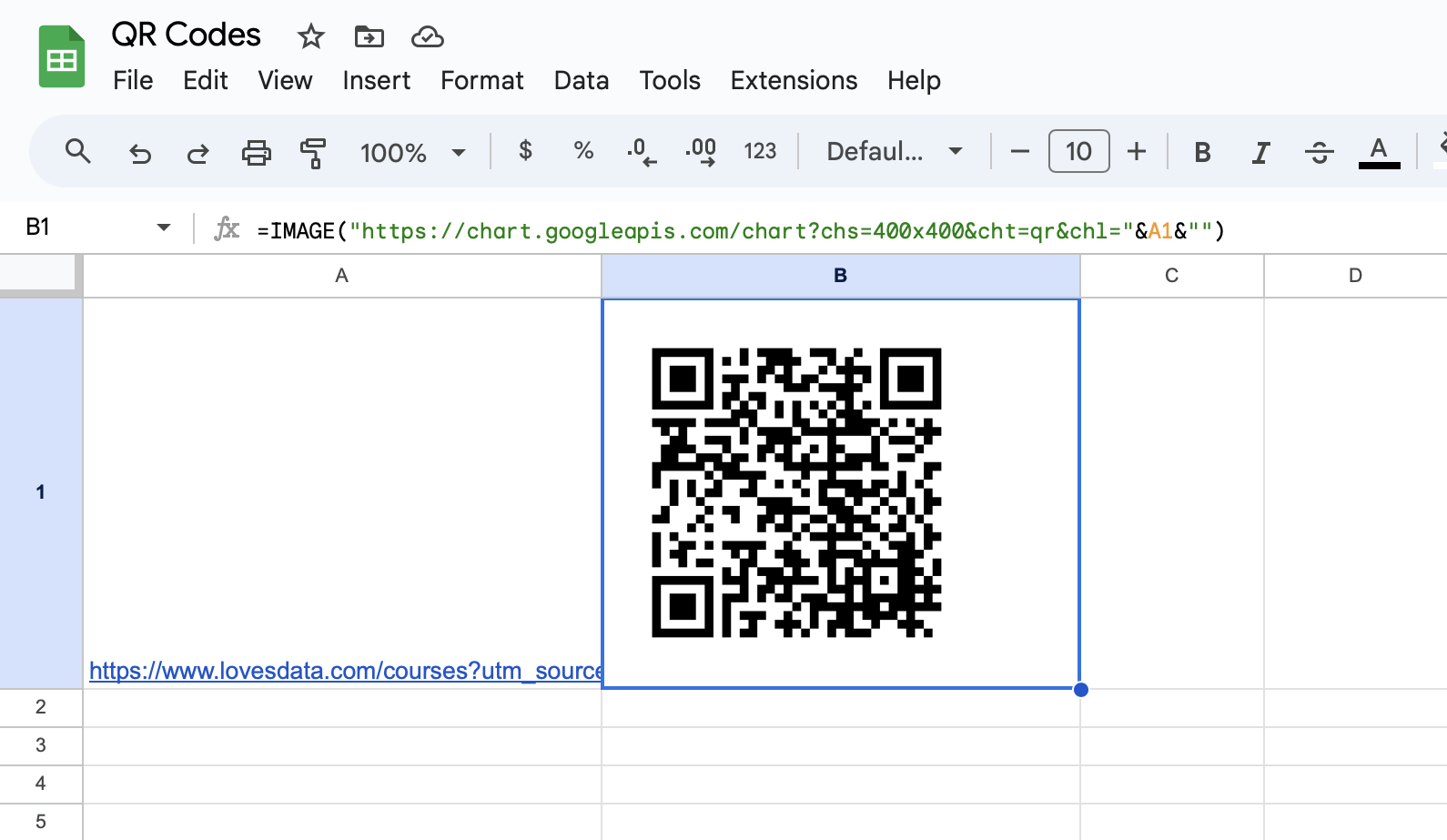Expand the Name box dropdown arrow

164,228
